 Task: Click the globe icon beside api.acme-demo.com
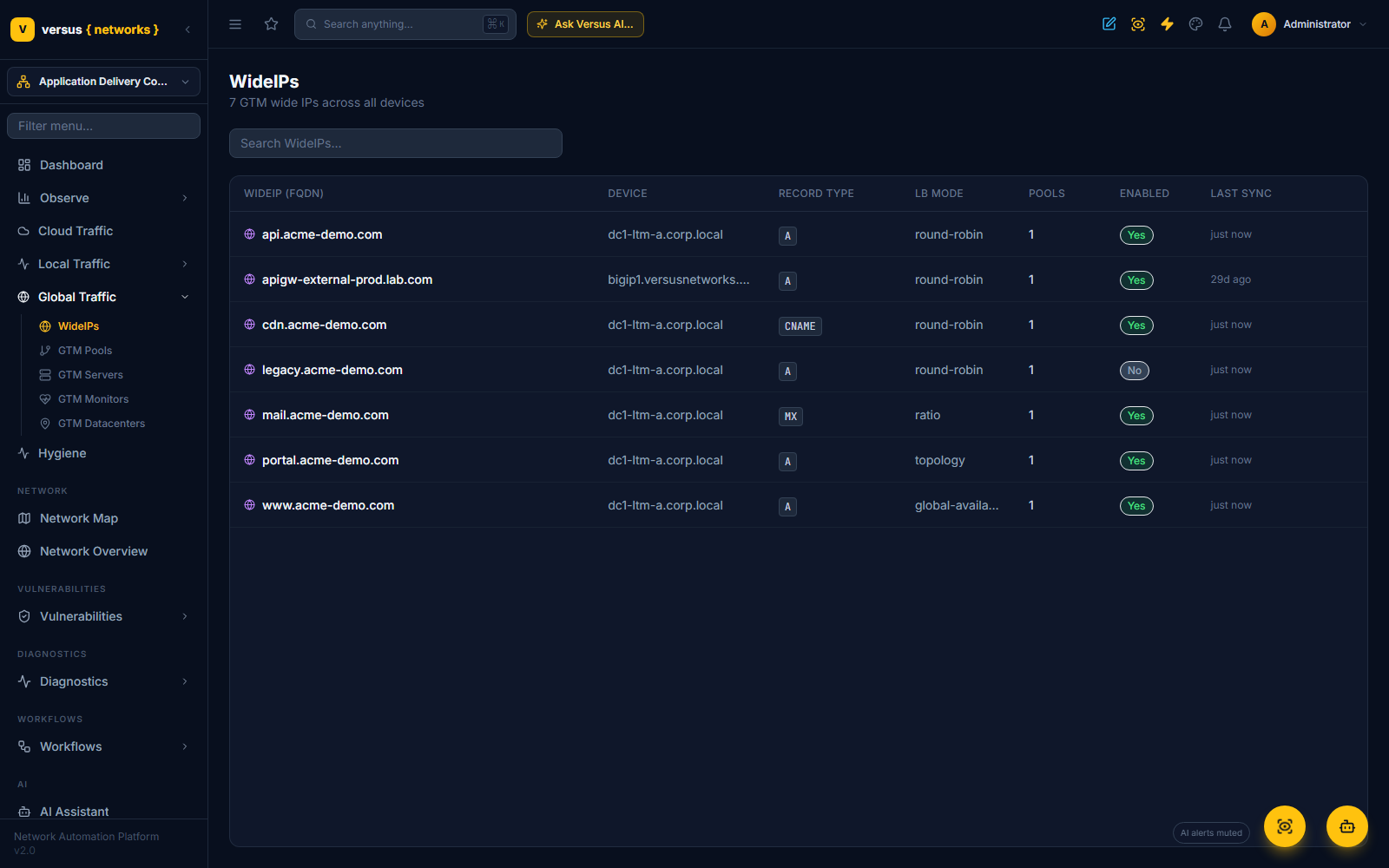point(250,234)
